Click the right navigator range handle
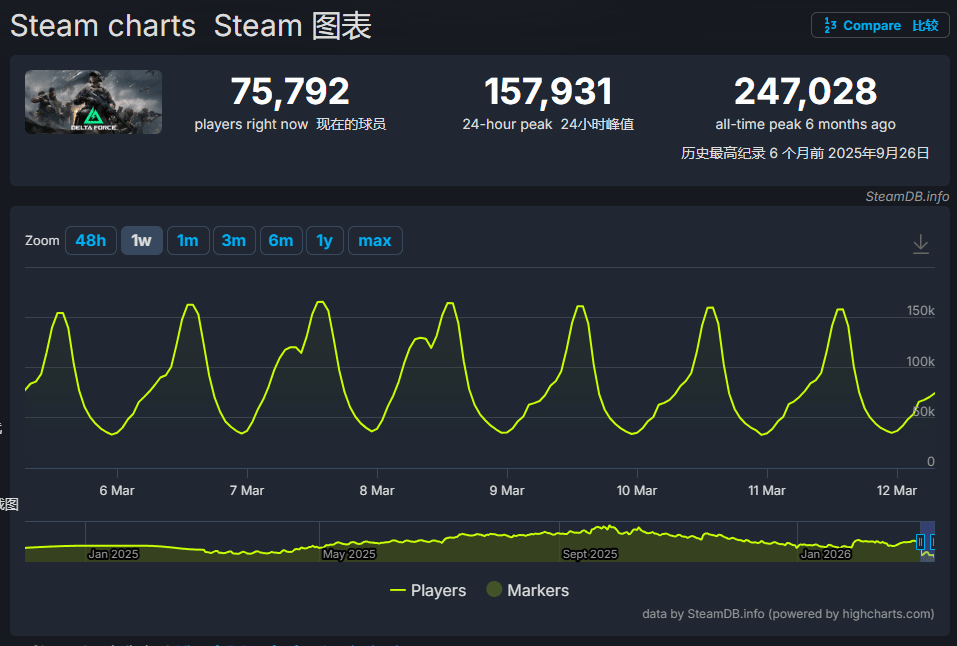This screenshot has height=646, width=957. (x=932, y=541)
